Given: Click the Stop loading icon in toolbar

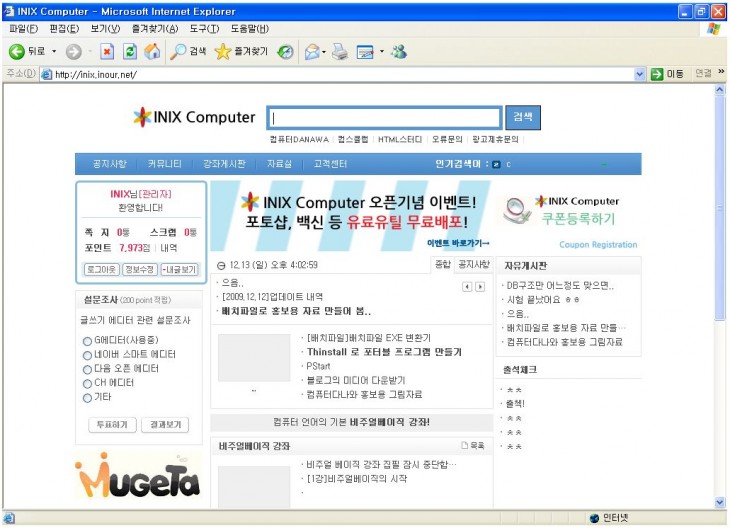Looking at the screenshot, I should click(x=107, y=52).
